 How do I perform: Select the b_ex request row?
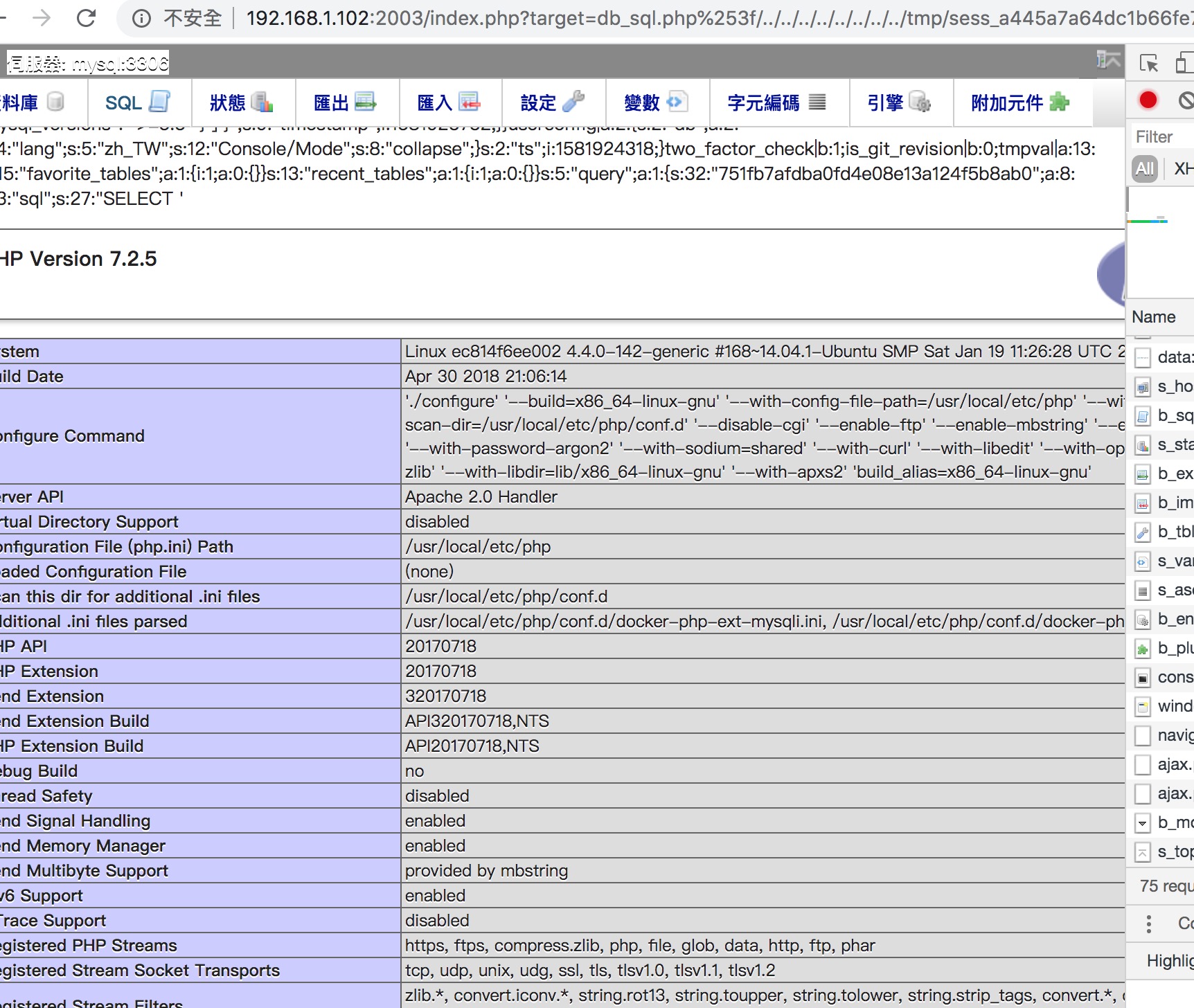[1162, 474]
